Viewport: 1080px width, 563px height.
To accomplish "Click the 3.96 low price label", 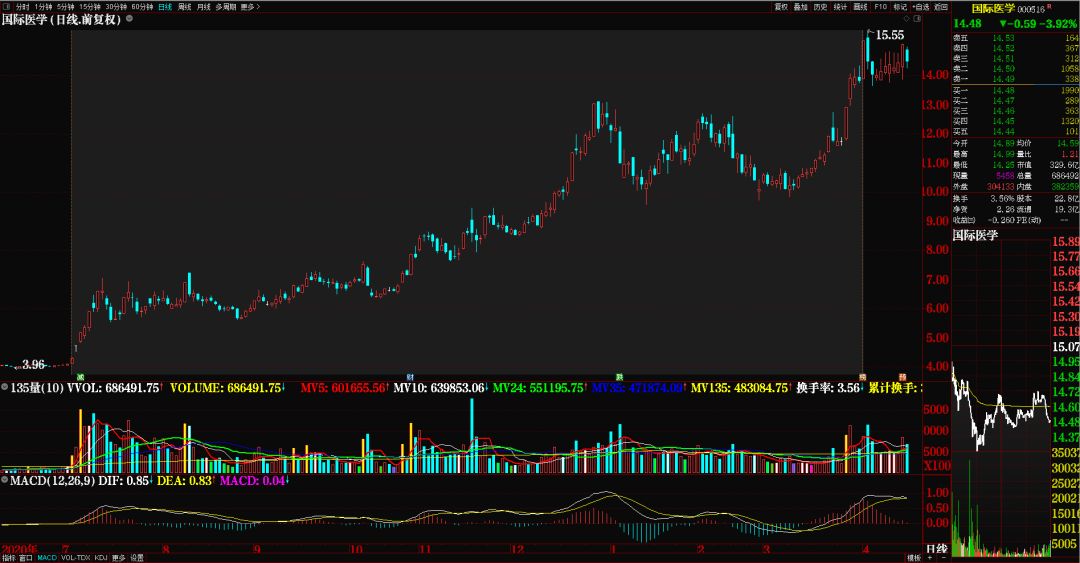I will click(x=33, y=365).
